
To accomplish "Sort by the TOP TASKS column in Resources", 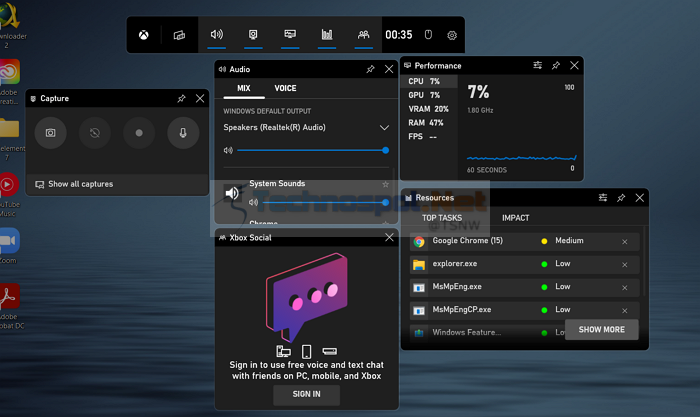I will tap(442, 218).
